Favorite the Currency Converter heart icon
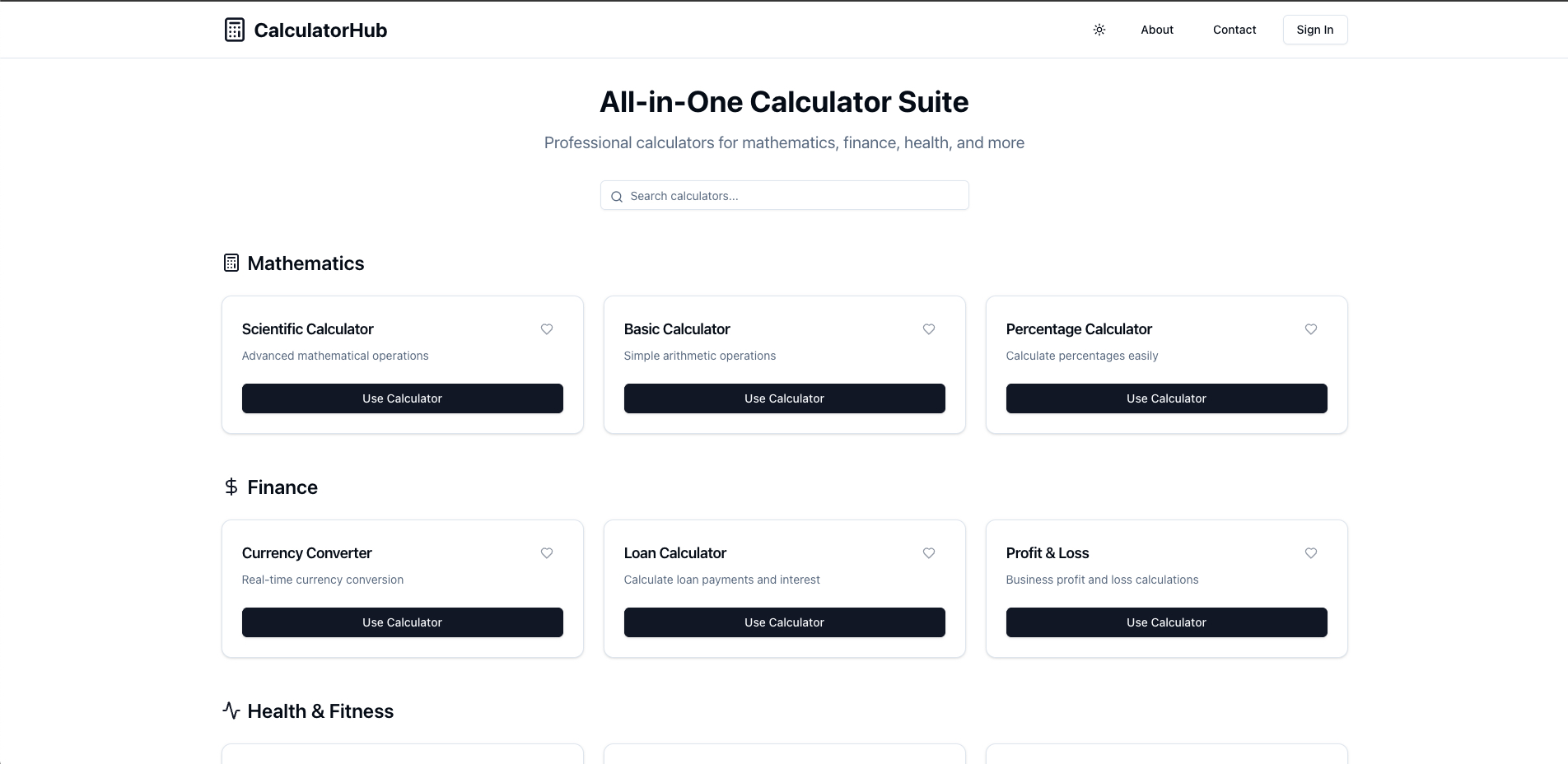This screenshot has width=1568, height=764. [x=547, y=553]
